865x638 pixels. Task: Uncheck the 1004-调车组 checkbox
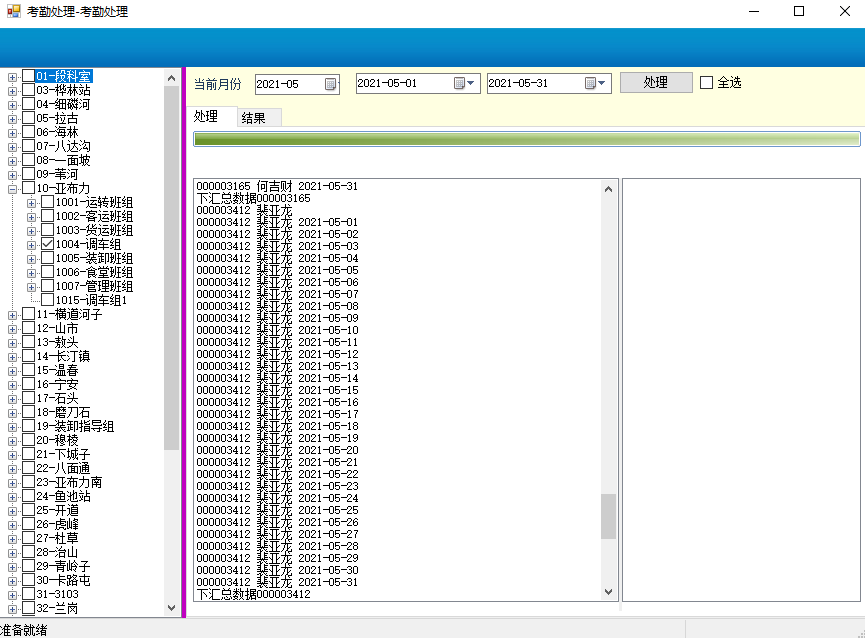point(47,244)
